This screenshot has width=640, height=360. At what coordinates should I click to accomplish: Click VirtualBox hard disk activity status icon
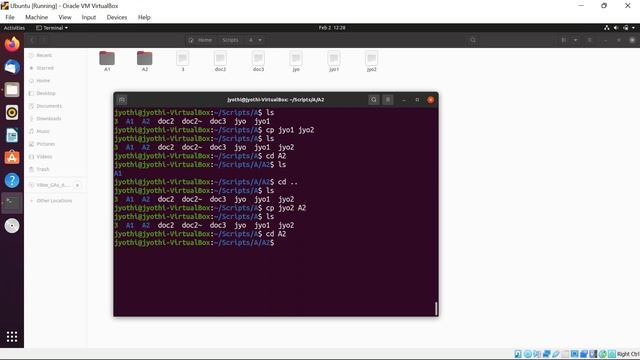pyautogui.click(x=518, y=354)
